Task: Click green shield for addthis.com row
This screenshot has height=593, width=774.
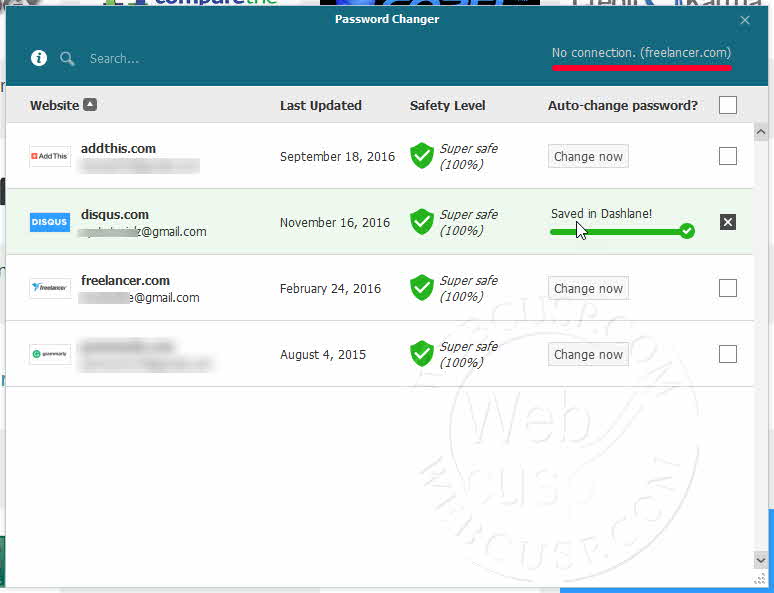Action: pyautogui.click(x=422, y=156)
